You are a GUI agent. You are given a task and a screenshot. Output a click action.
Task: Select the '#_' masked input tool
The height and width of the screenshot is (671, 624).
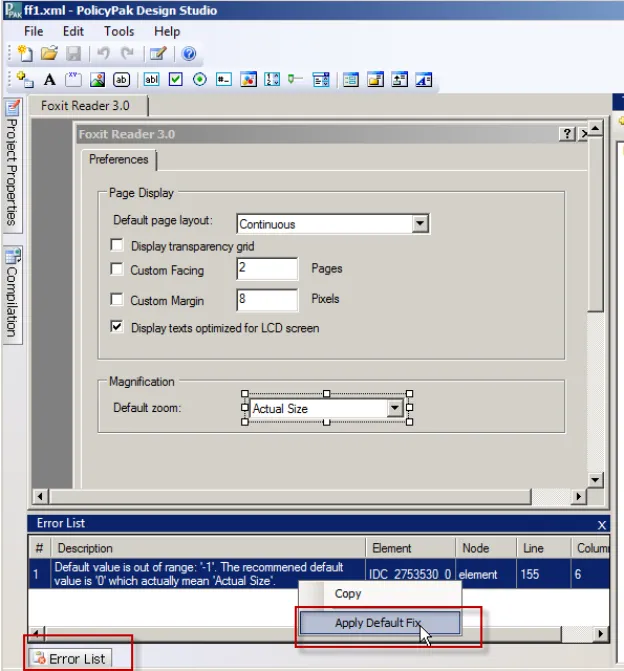pos(224,80)
